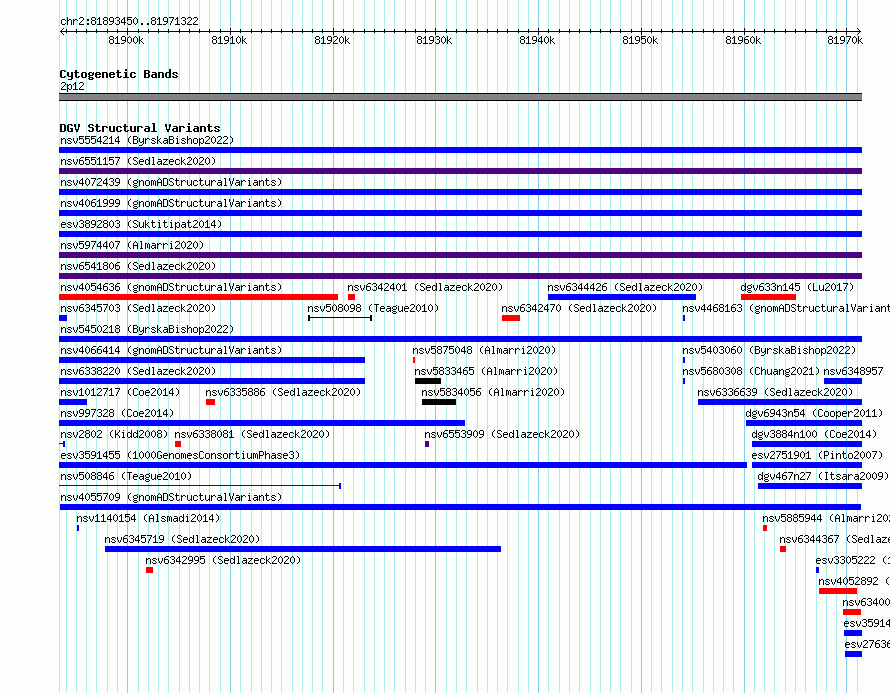The width and height of the screenshot is (890, 693).
Task: Select the chr2:81893450..81971322 coordinates text
Action: [129, 21]
